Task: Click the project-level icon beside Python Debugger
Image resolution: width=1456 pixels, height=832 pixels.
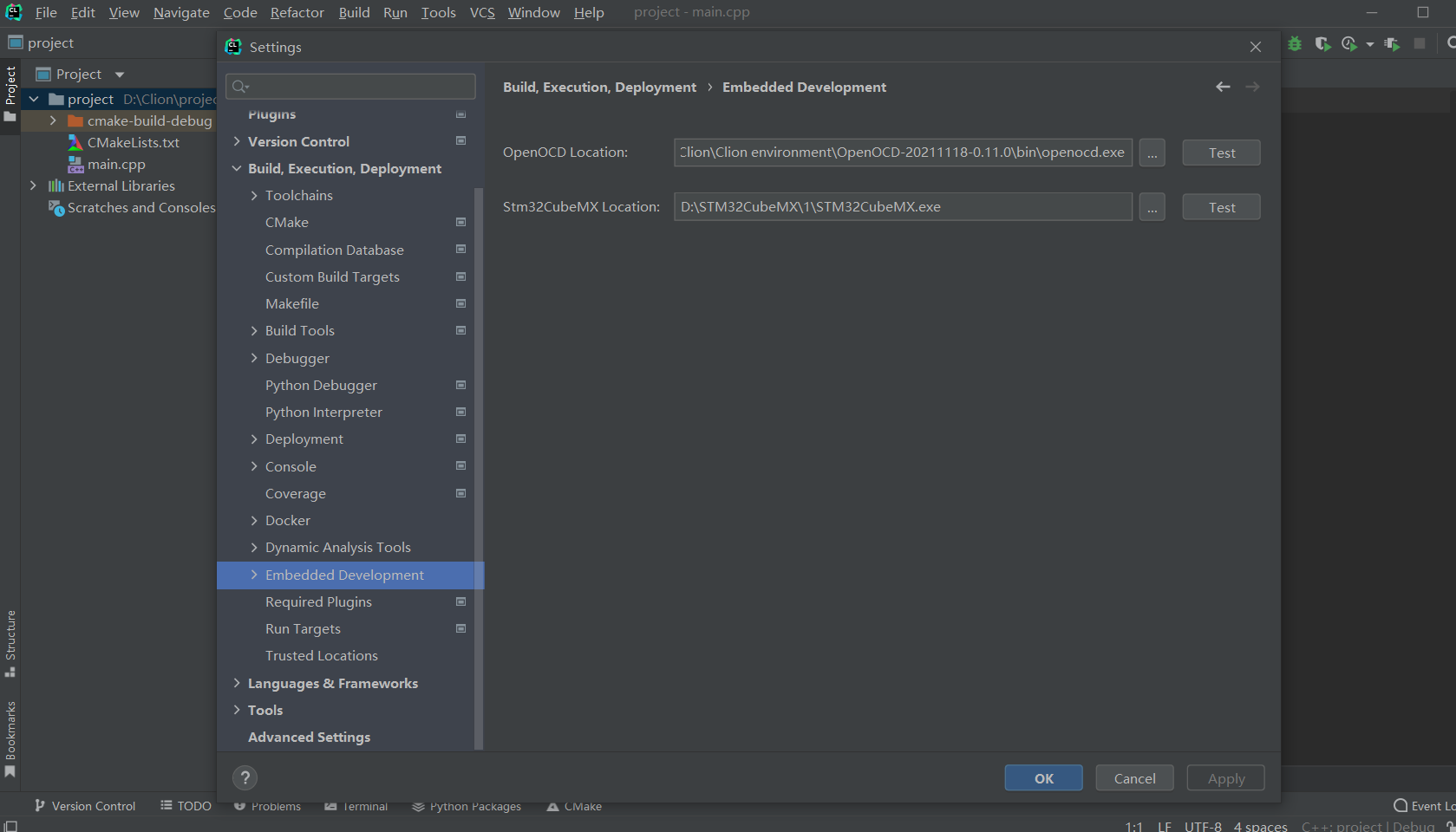Action: click(x=461, y=385)
